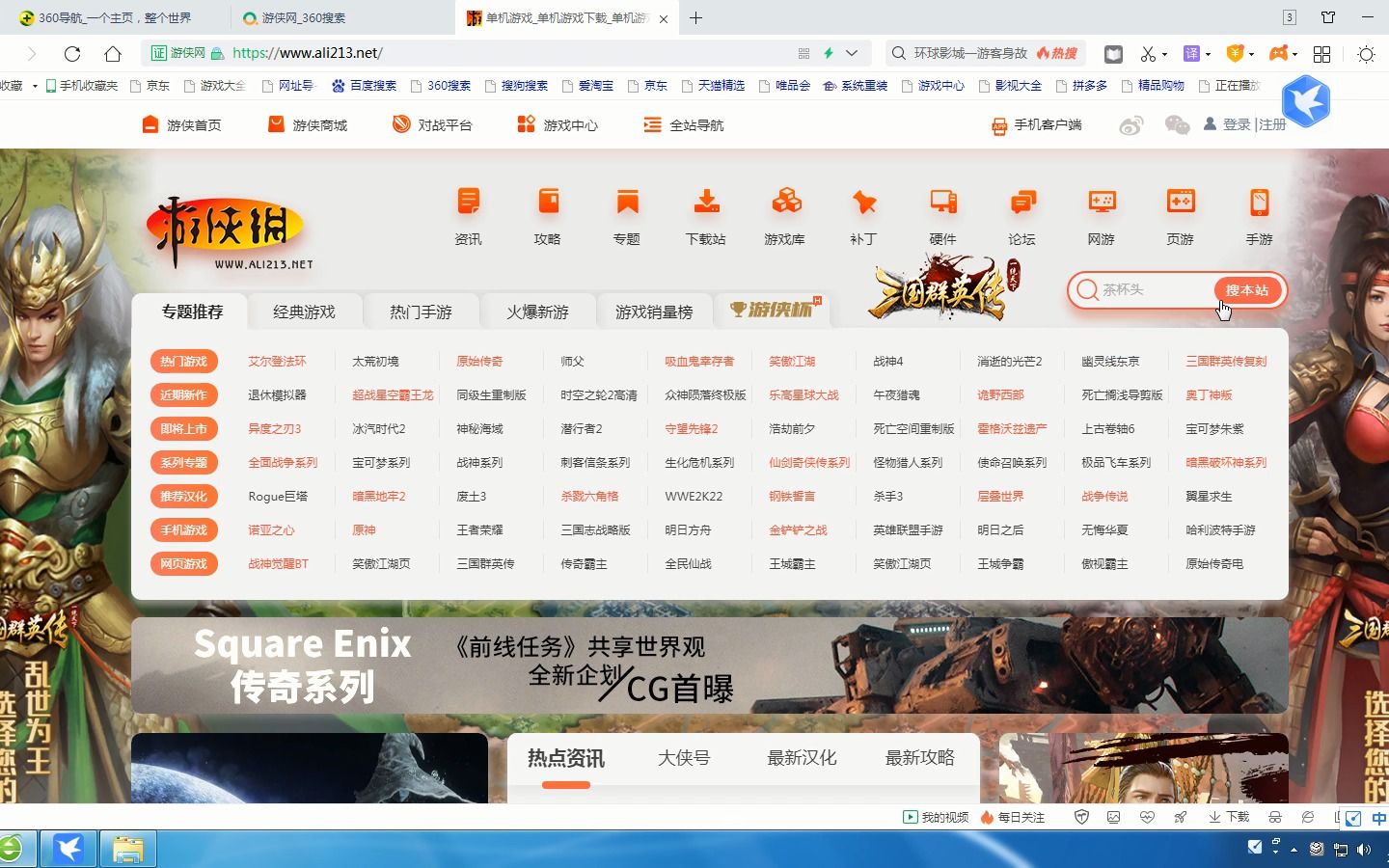Screen dimensions: 1389x868
Task: Click the Weibo icon in site header
Action: tap(1131, 125)
